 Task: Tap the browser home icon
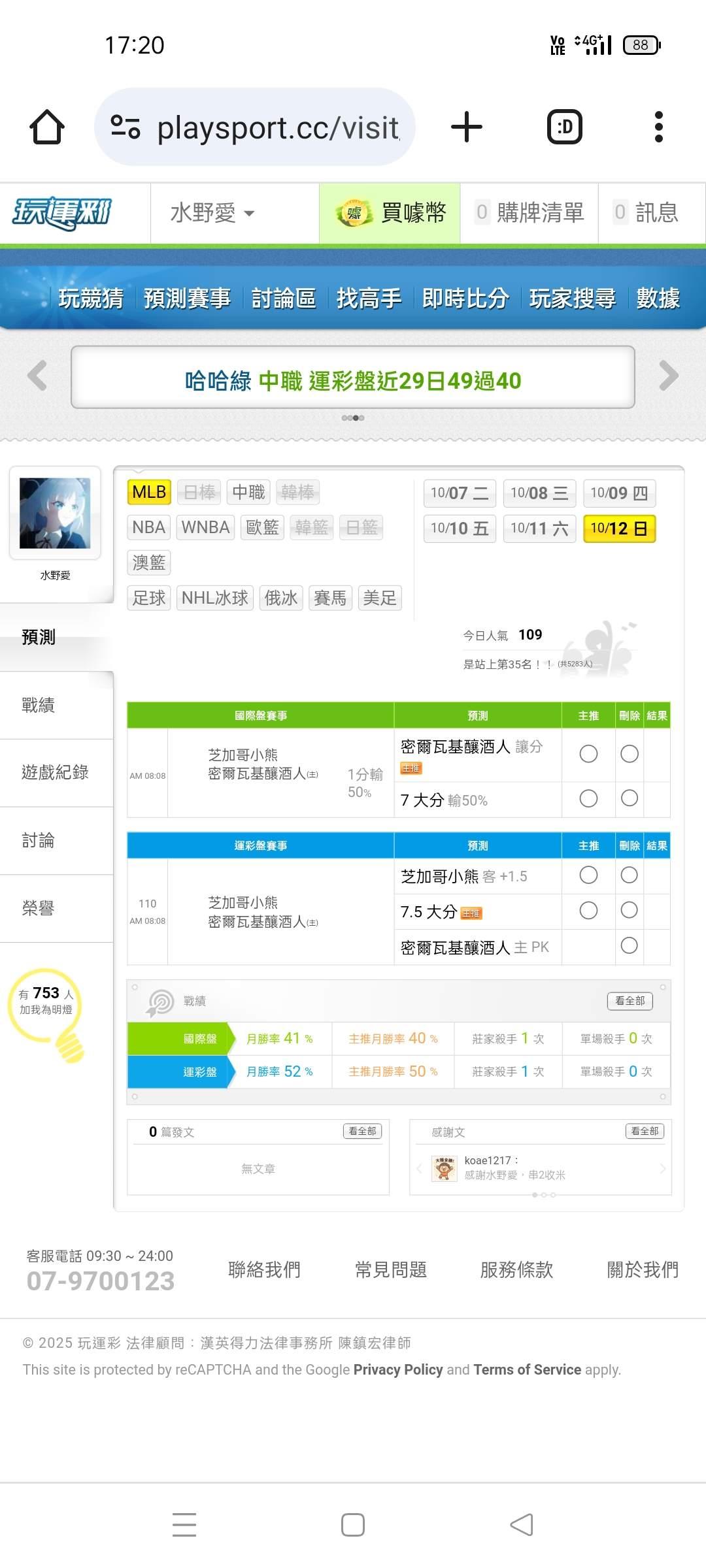47,127
